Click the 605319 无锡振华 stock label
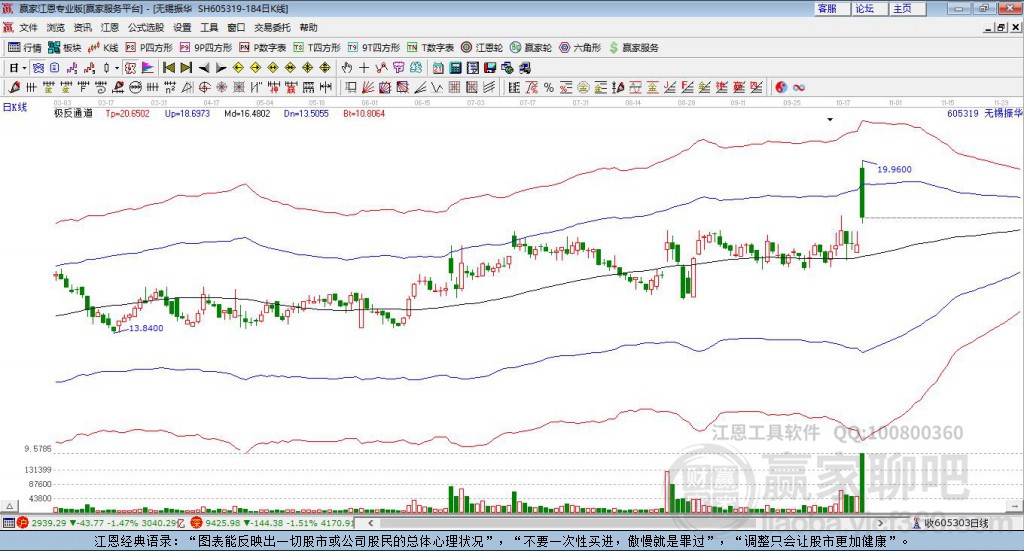Screen dimensions: 1024x551 (984, 114)
